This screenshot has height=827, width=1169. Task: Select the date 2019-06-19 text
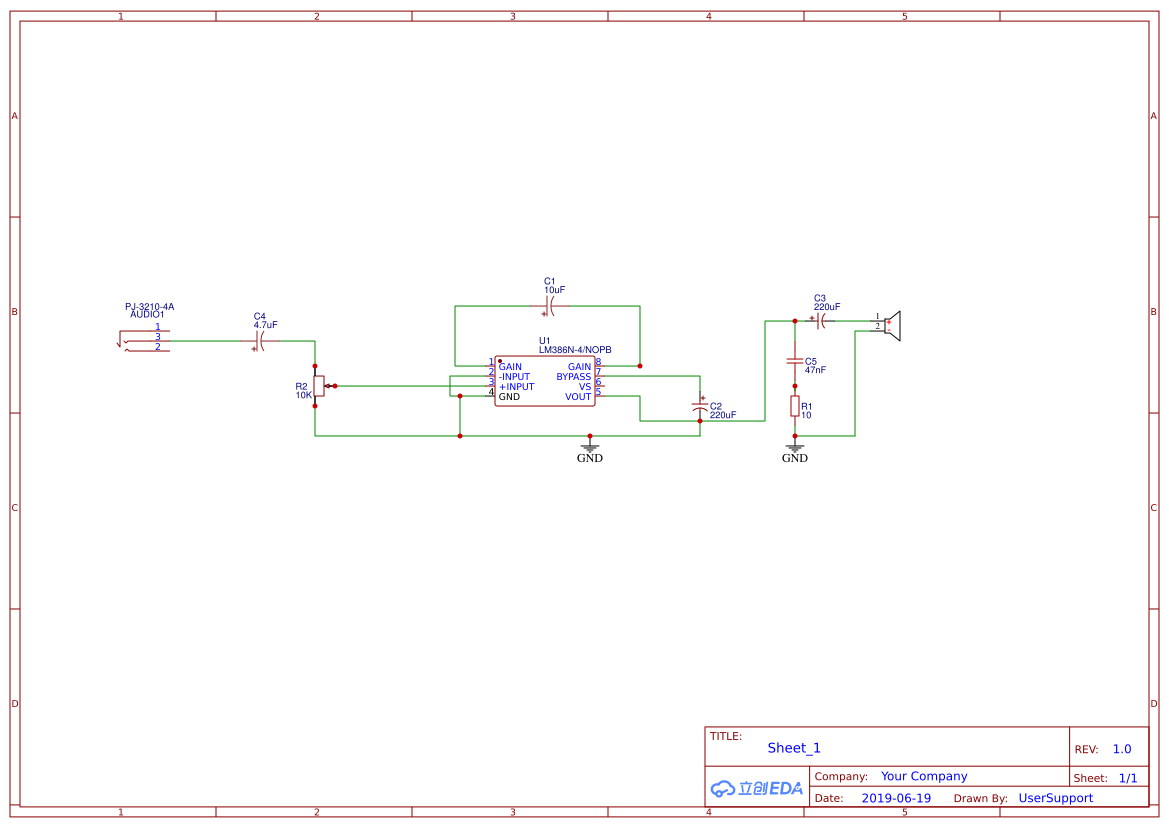[x=896, y=798]
